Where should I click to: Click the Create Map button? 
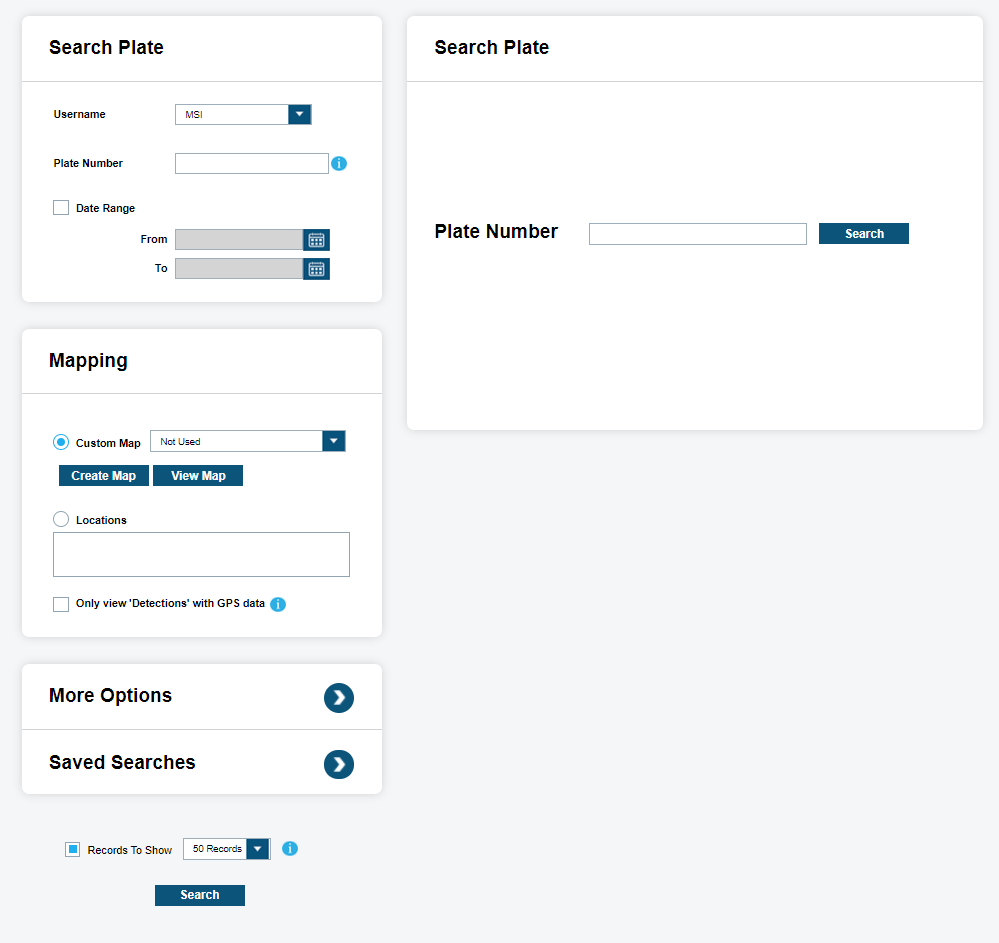(104, 476)
